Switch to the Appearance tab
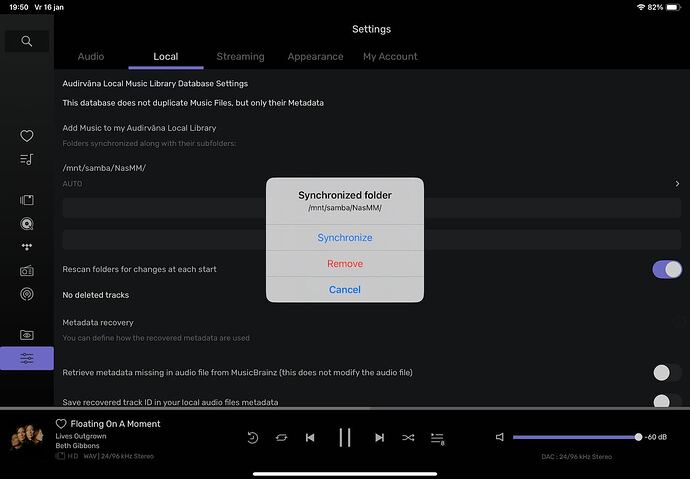Screen dimensions: 690x479 point(315,57)
